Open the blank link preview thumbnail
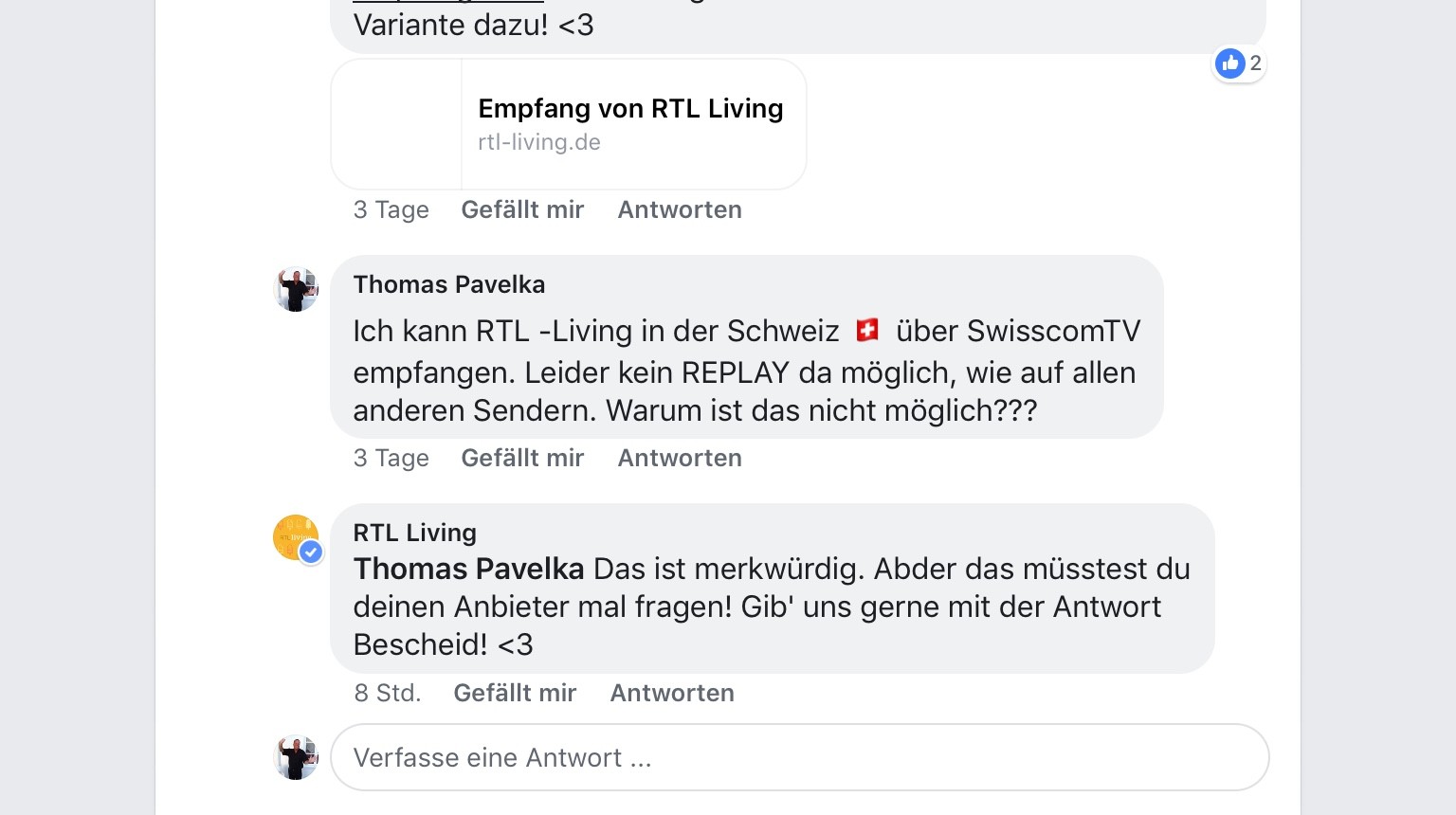Viewport: 1456px width, 815px height. click(396, 124)
